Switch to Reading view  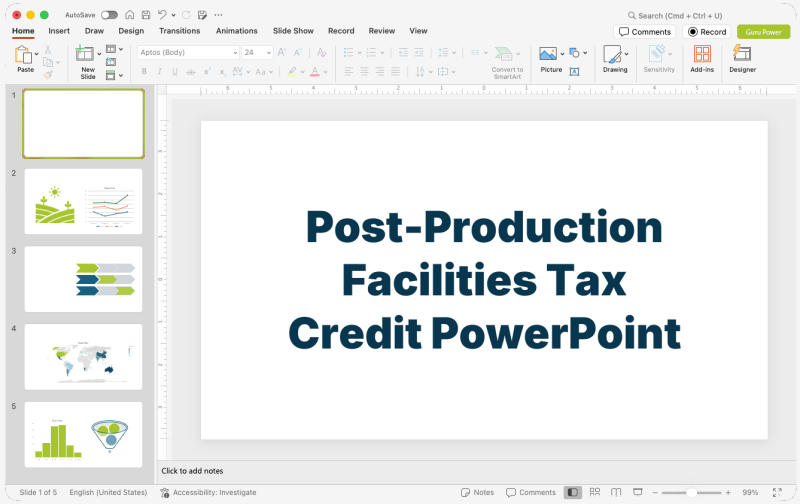pos(616,492)
